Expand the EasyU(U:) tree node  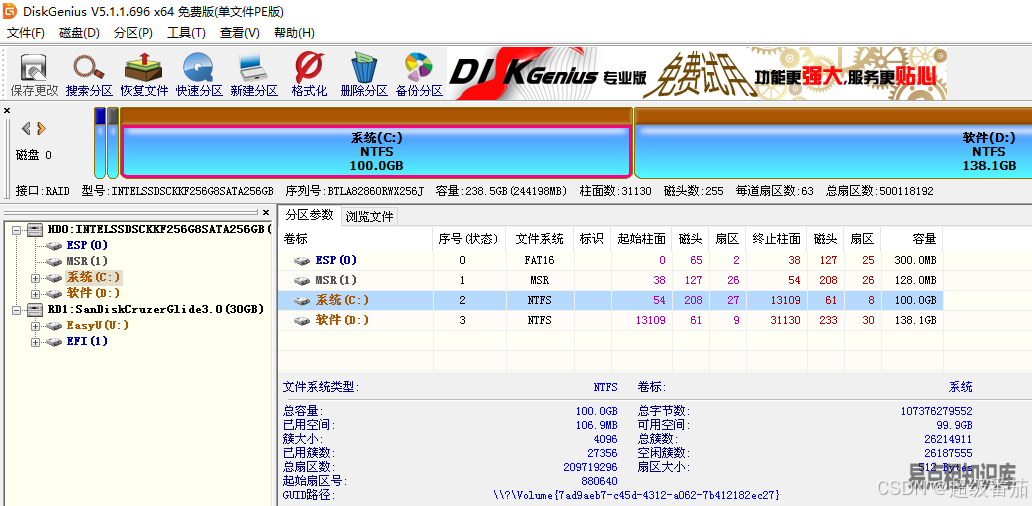click(x=36, y=326)
